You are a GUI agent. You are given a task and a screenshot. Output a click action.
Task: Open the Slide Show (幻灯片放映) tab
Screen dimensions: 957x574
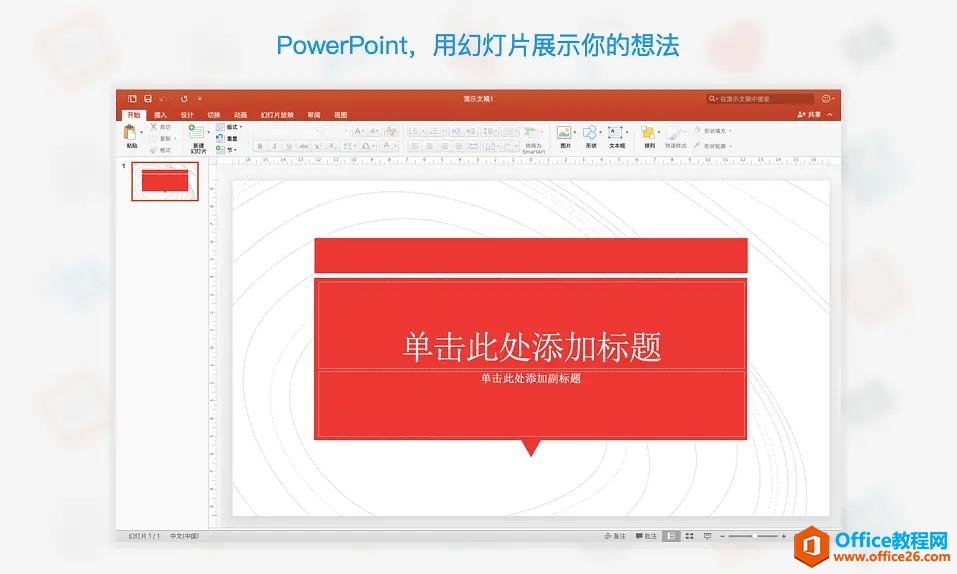(277, 115)
